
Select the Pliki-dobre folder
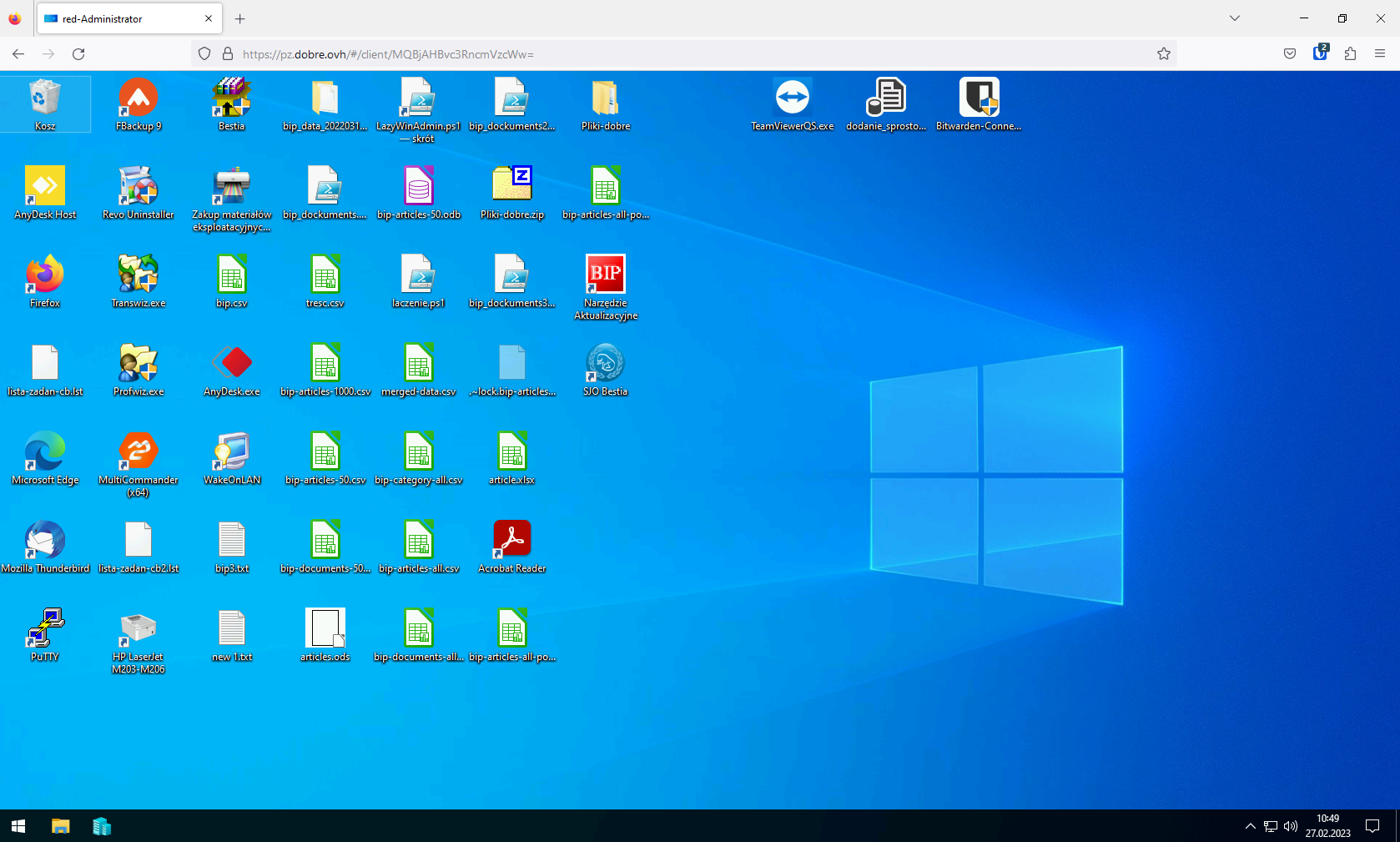point(606,104)
